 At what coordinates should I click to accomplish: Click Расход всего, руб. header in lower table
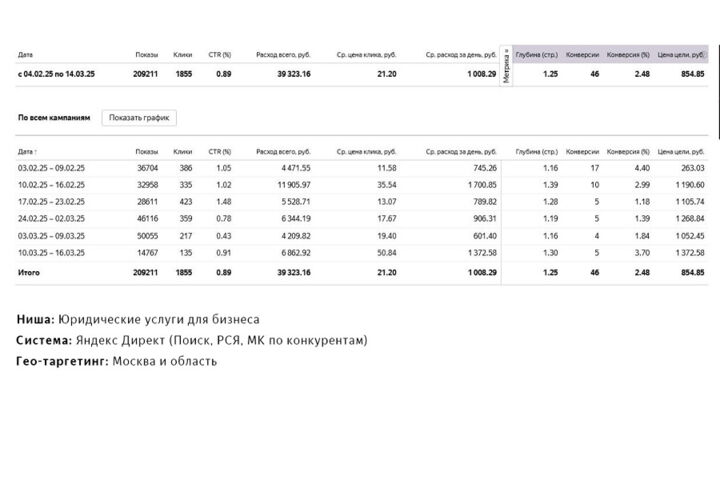pos(283,152)
